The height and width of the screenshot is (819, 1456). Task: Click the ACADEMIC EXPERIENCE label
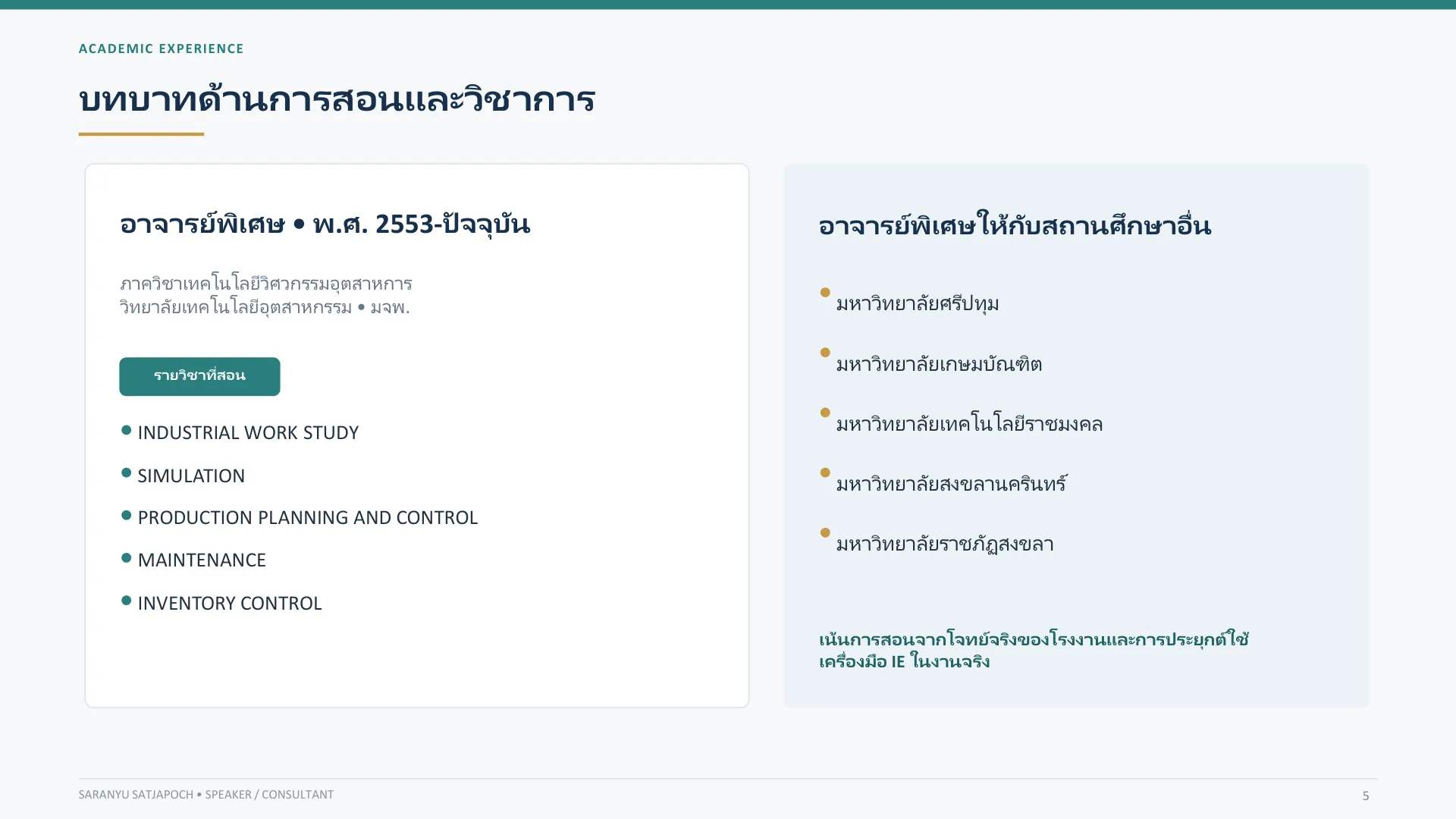coord(162,49)
